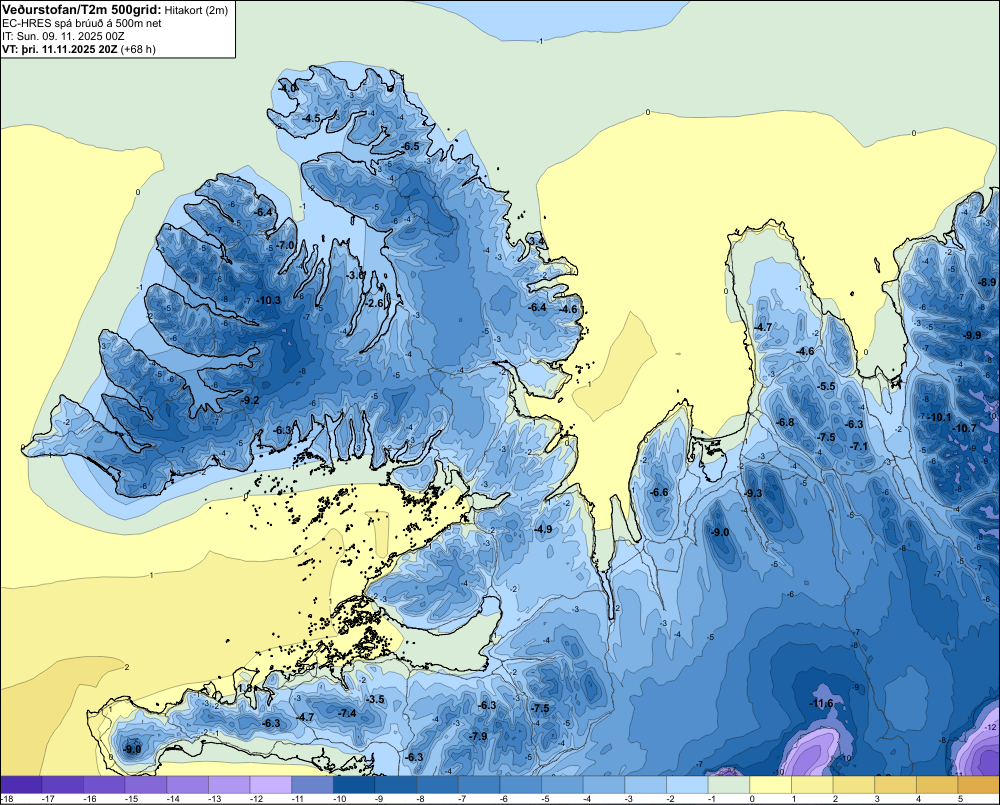Click the '5' legend scale label
Viewport: 1000px width, 805px height.
click(x=960, y=799)
